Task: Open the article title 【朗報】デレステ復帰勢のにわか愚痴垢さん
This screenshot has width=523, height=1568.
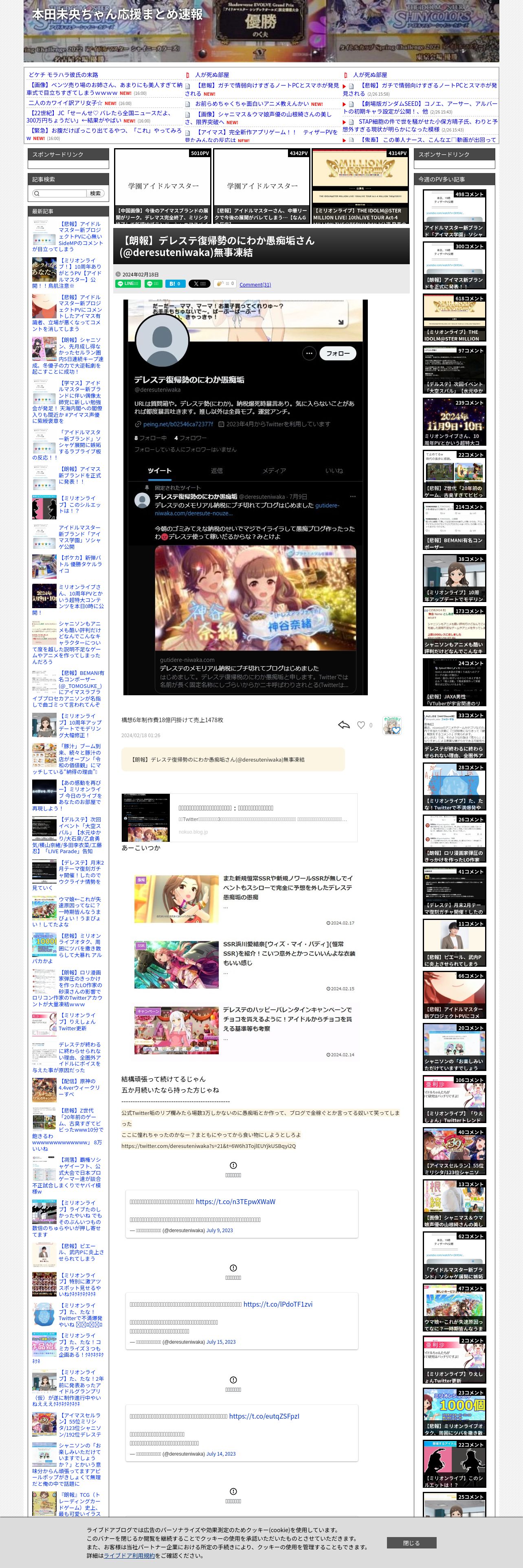Action: 217,246
